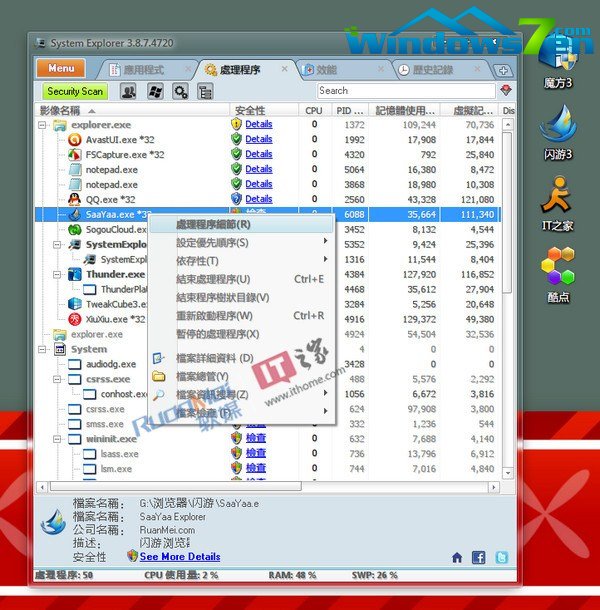
Task: Click the tree view toolbar icon
Action: point(206,91)
